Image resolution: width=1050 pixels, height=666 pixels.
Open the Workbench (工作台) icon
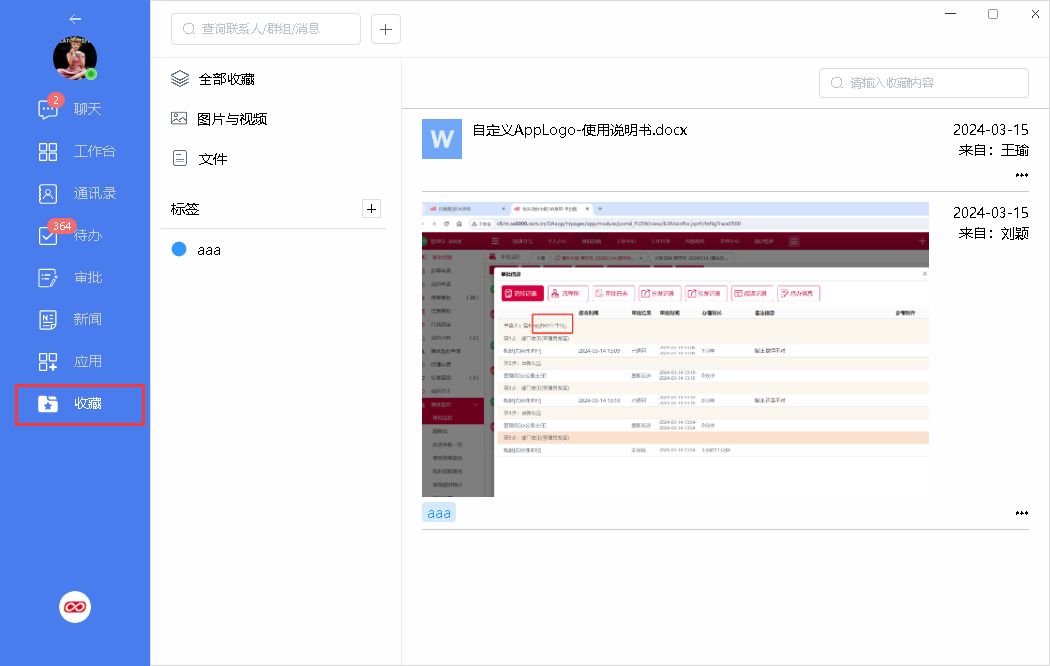(48, 152)
